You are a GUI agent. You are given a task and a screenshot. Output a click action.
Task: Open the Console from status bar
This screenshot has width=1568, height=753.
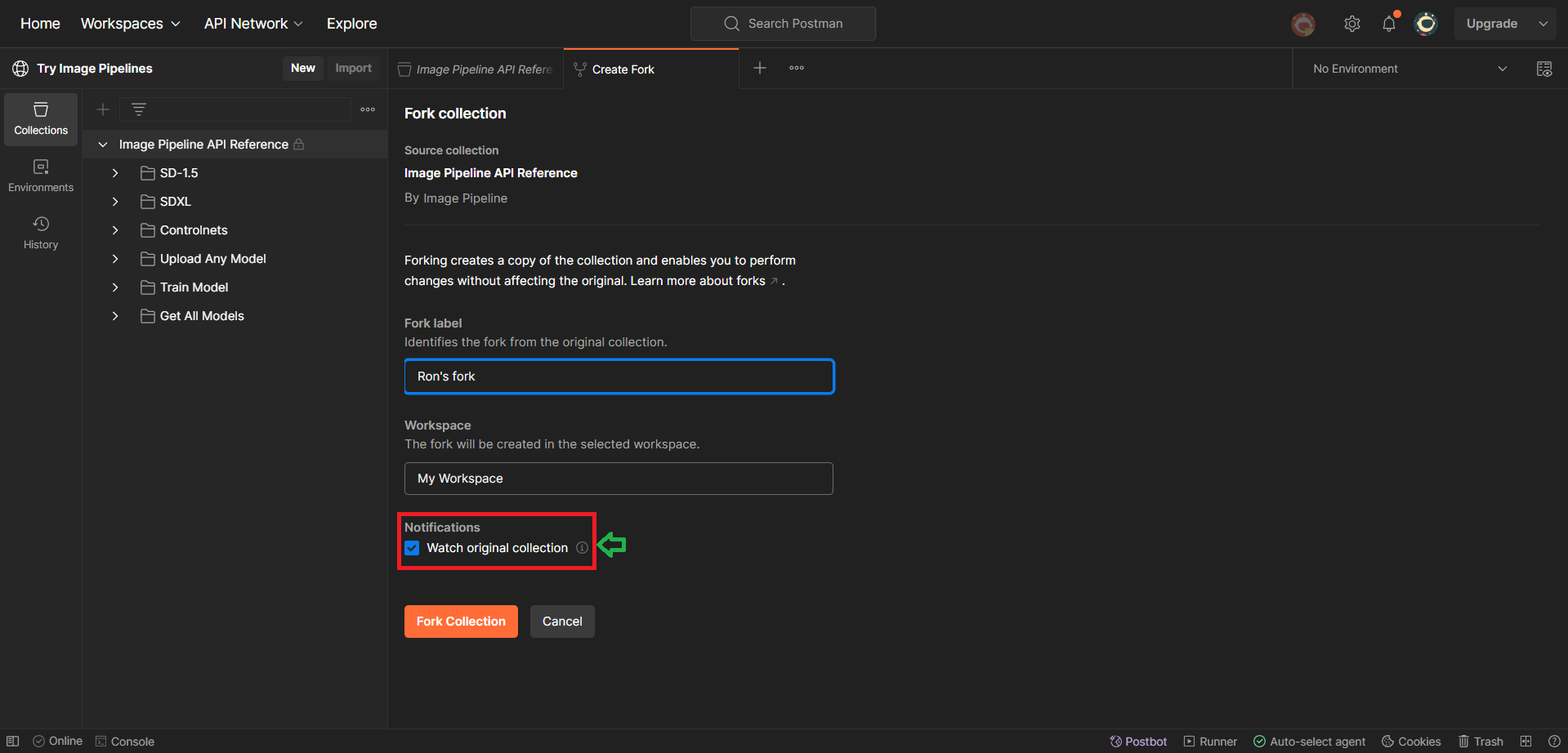click(x=125, y=741)
